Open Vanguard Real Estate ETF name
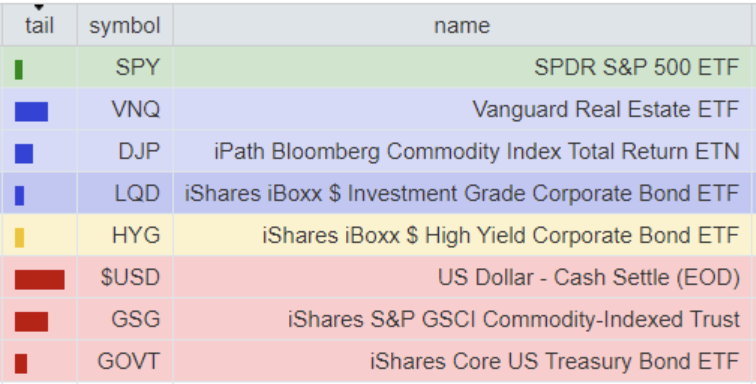The image size is (756, 384). click(x=606, y=109)
